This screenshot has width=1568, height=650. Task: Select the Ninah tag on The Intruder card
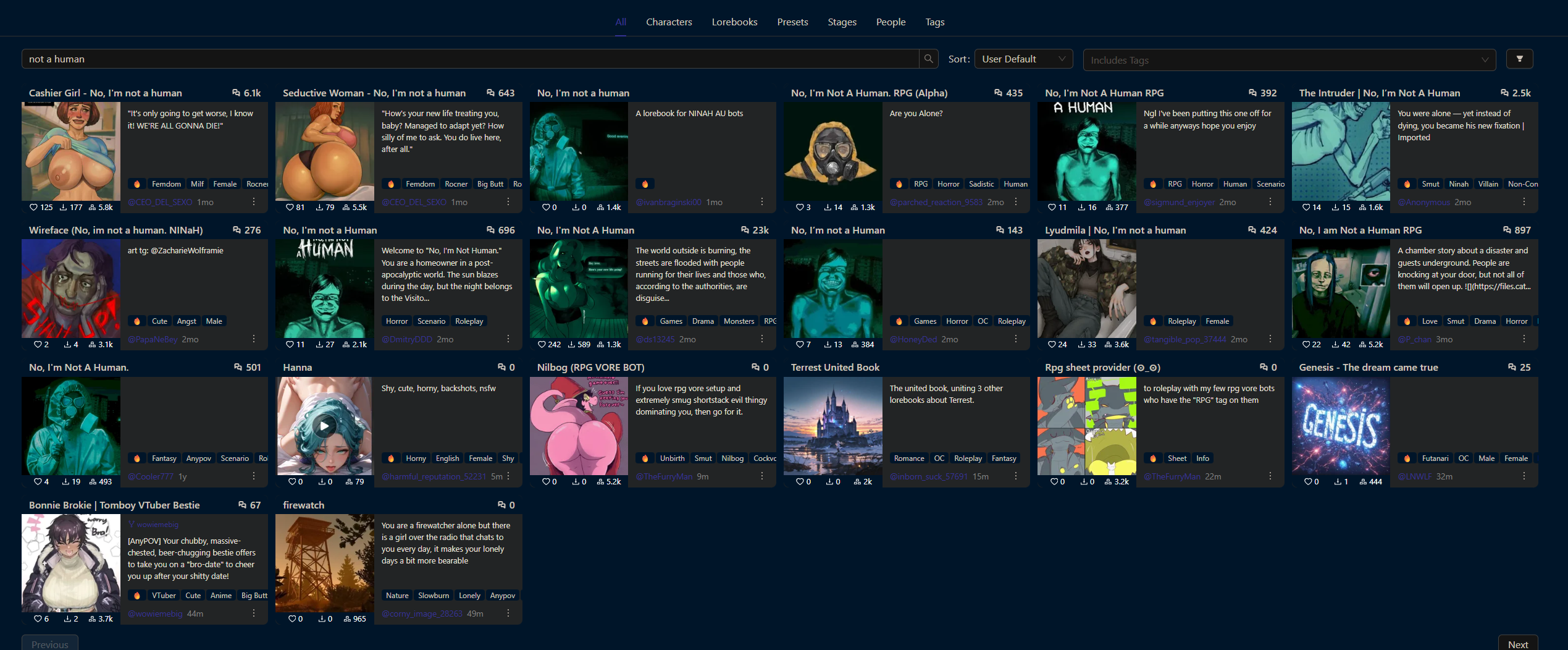pos(1459,184)
